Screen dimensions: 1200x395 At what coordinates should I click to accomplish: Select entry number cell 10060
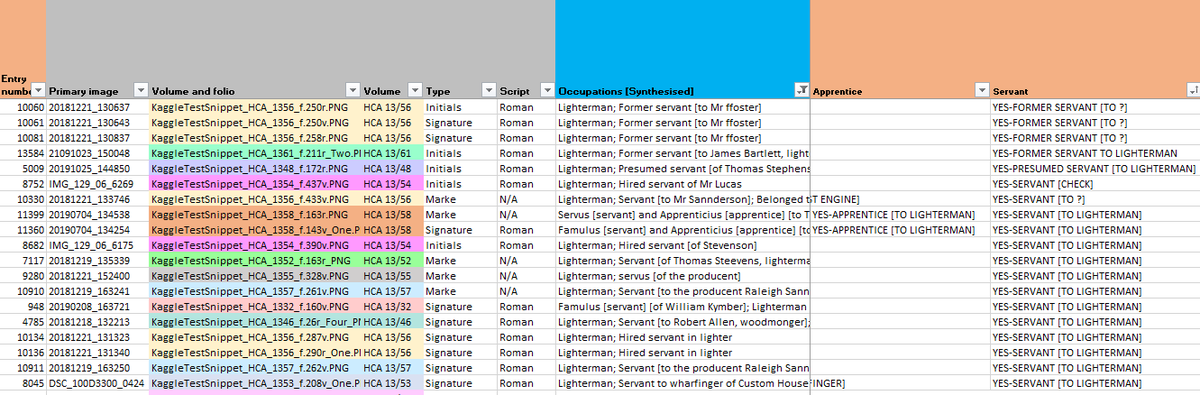(23, 107)
